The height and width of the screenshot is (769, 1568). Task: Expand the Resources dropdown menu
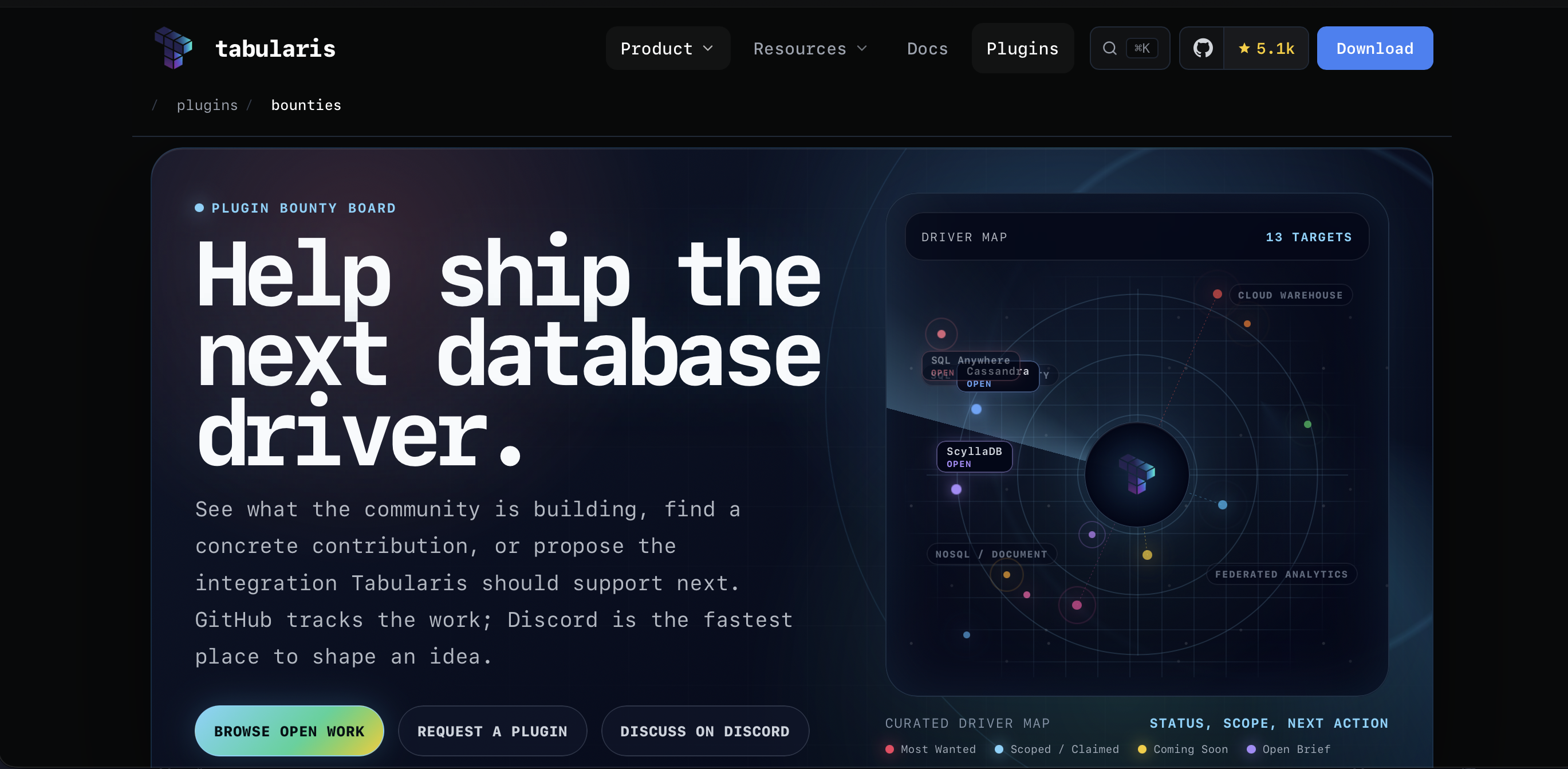coord(810,48)
